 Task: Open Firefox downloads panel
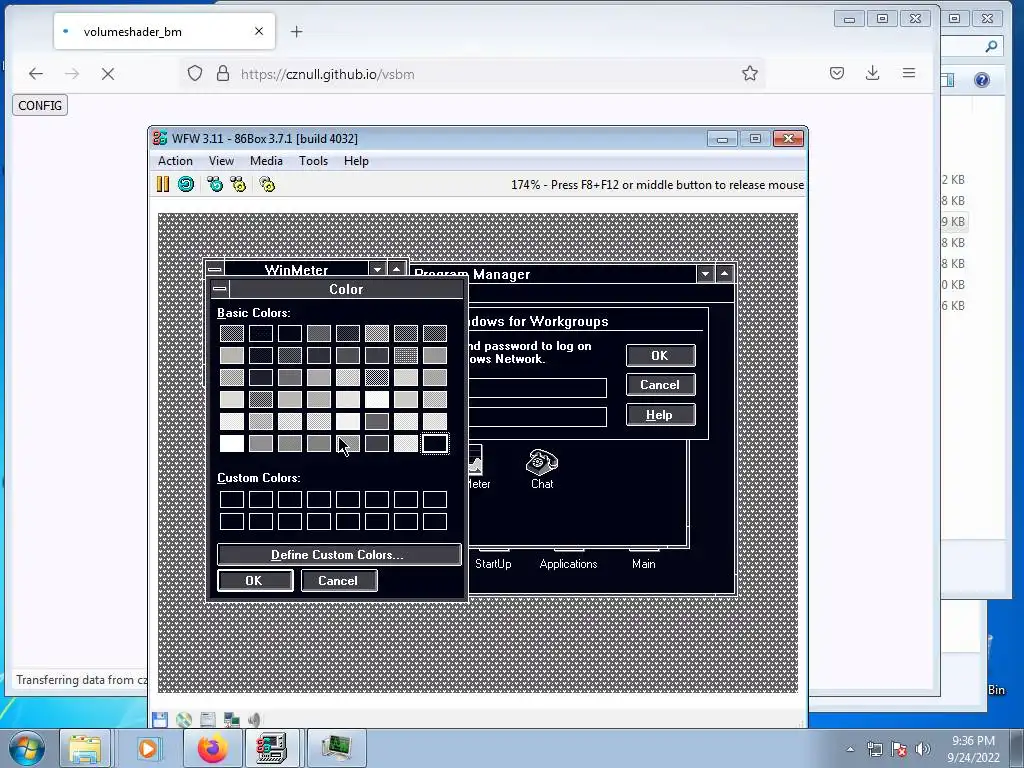click(x=872, y=73)
